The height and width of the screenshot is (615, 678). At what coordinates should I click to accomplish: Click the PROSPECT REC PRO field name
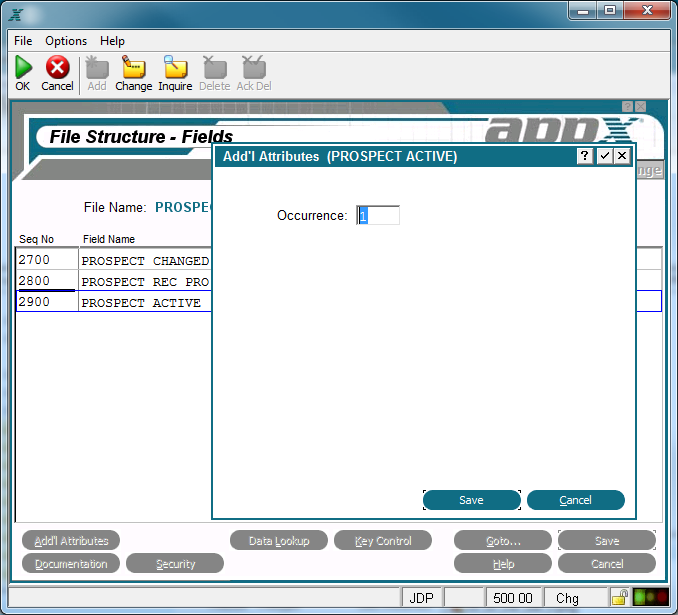(x=145, y=282)
